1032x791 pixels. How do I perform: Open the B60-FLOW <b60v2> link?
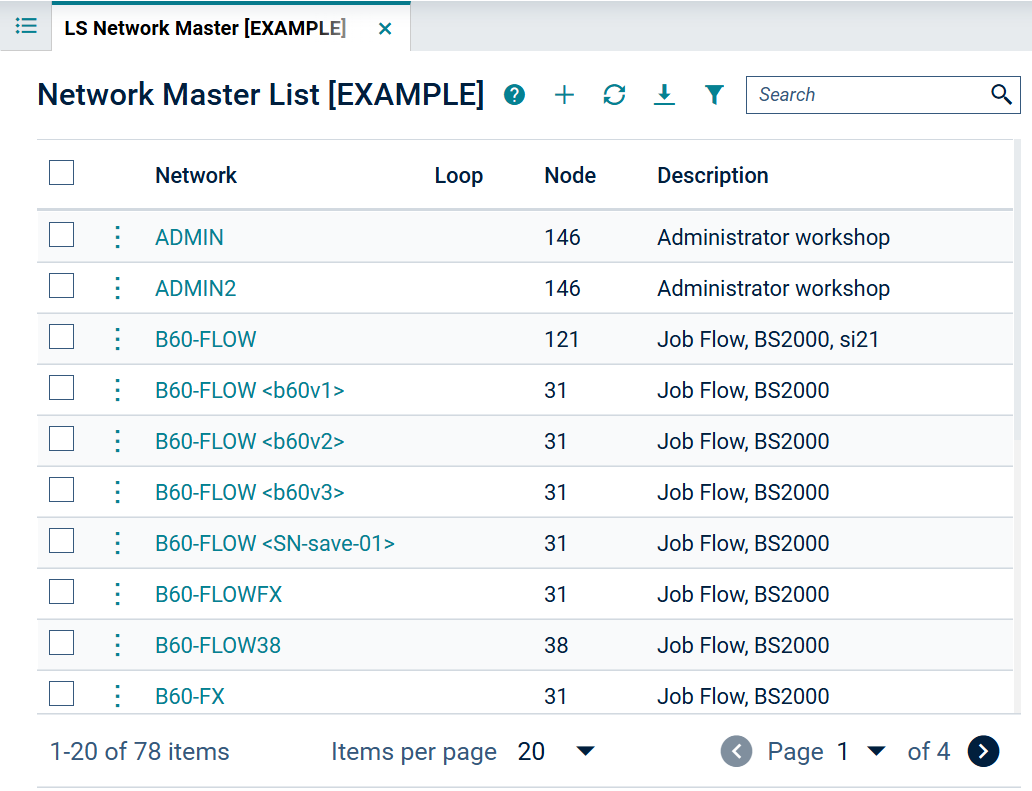tap(250, 441)
